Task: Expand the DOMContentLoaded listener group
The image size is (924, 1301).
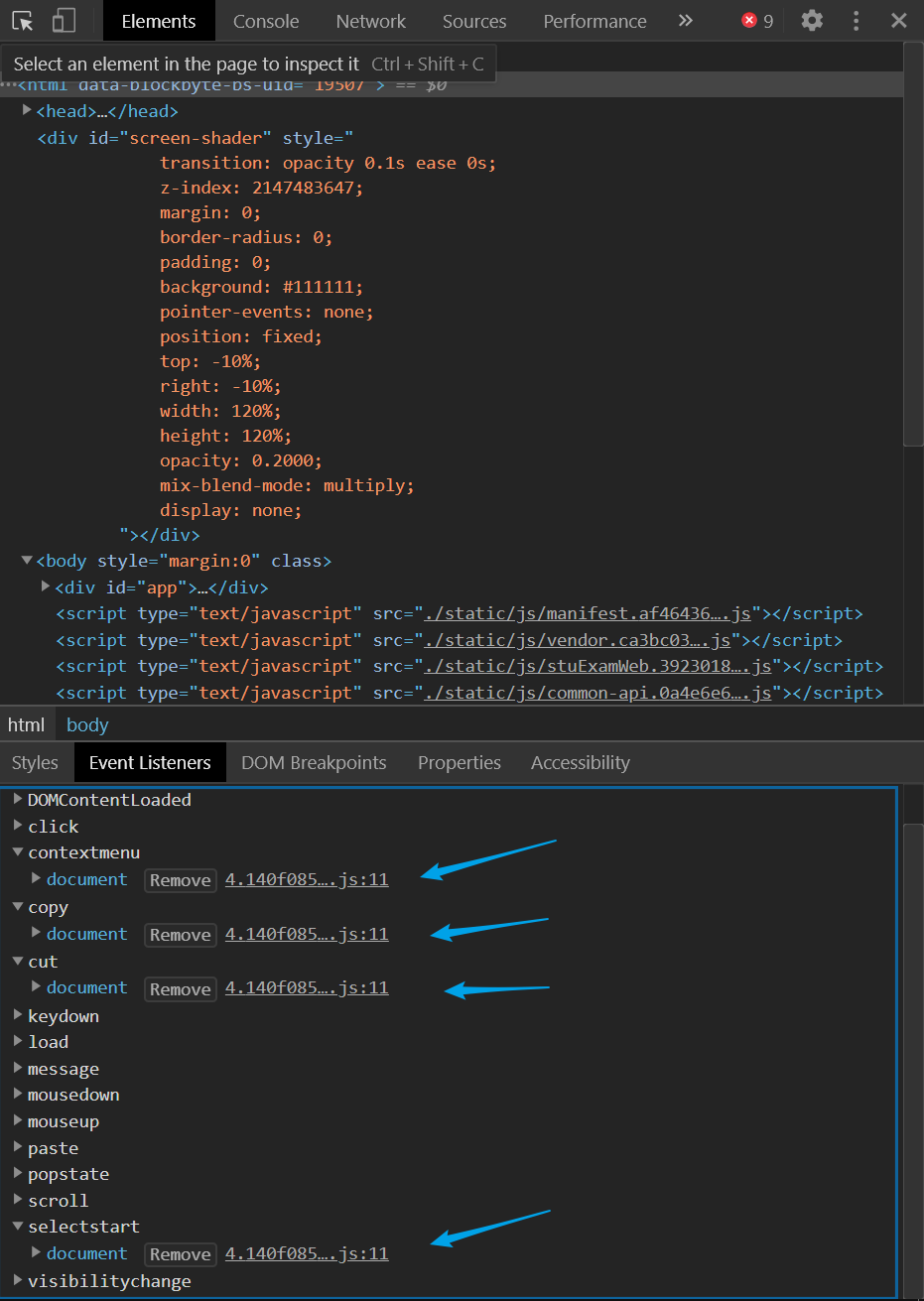Action: pyautogui.click(x=18, y=799)
